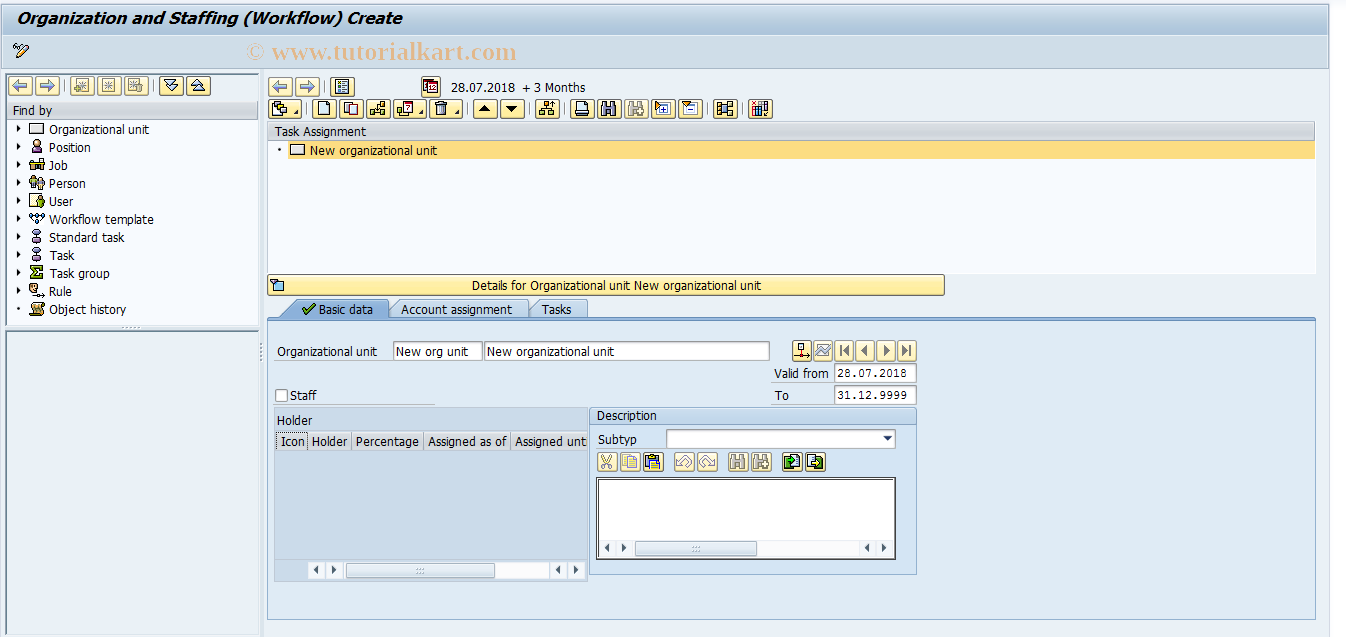Click inside the Description text area

pyautogui.click(x=745, y=508)
